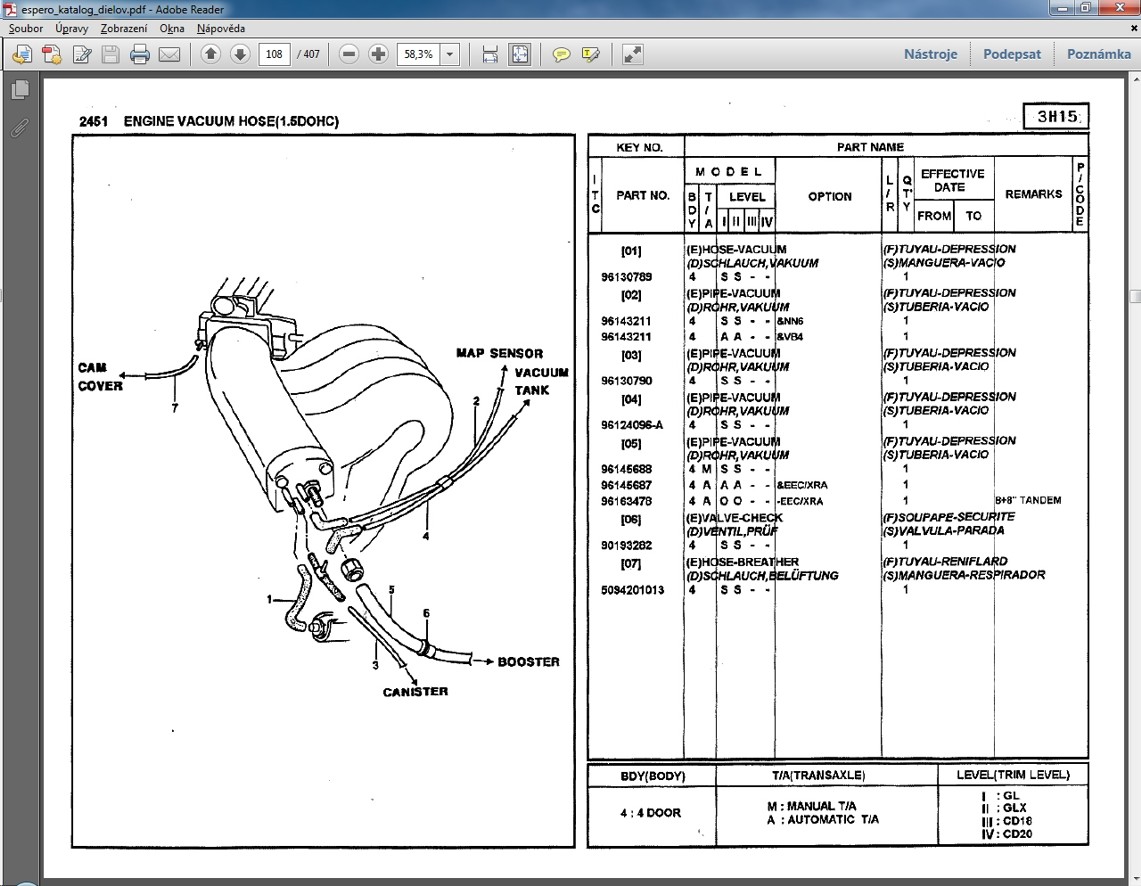1141x886 pixels.
Task: Toggle fit to window width scrolling
Action: tap(490, 55)
